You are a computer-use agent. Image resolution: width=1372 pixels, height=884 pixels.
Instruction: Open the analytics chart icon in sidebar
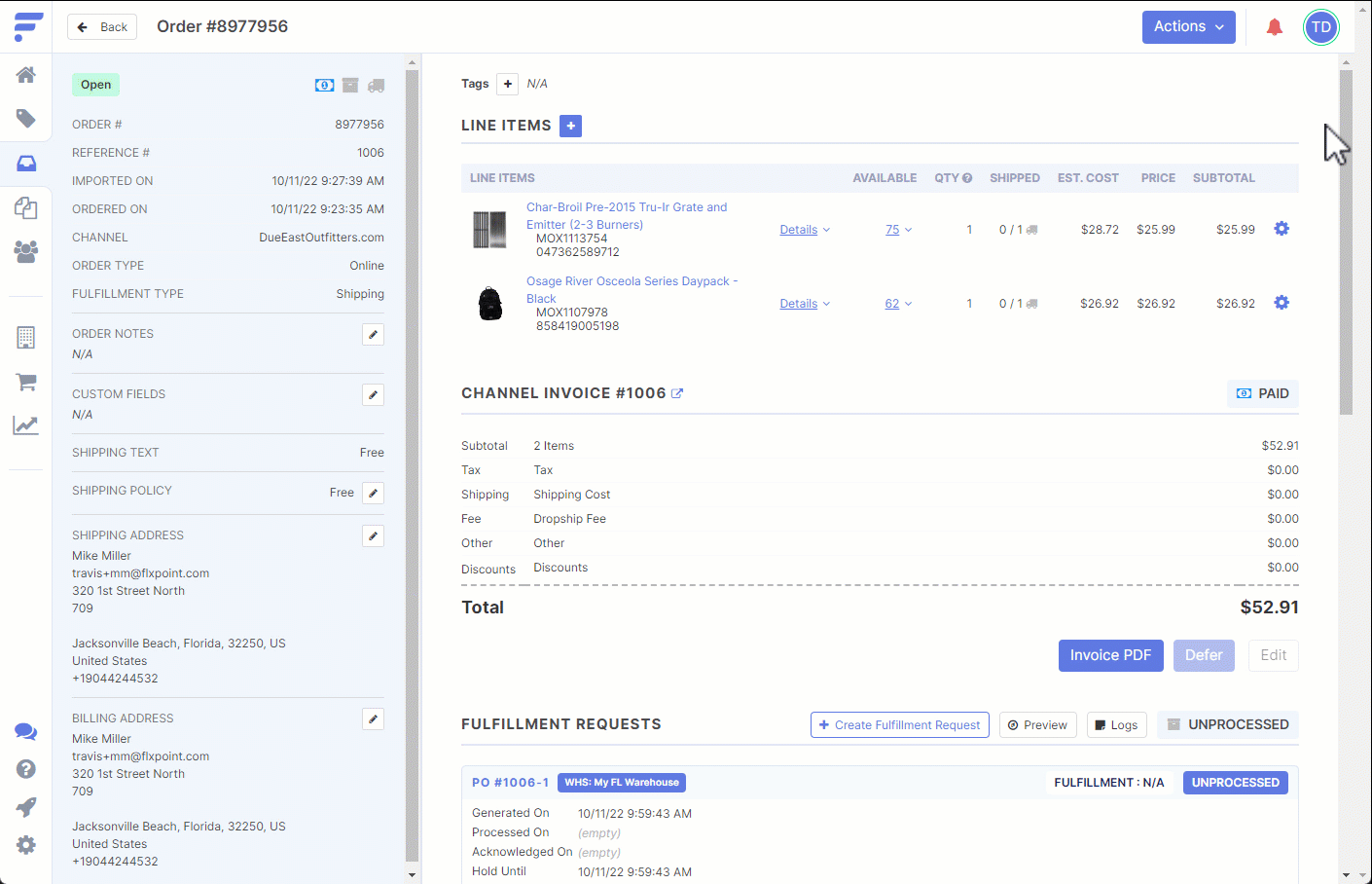click(x=26, y=425)
